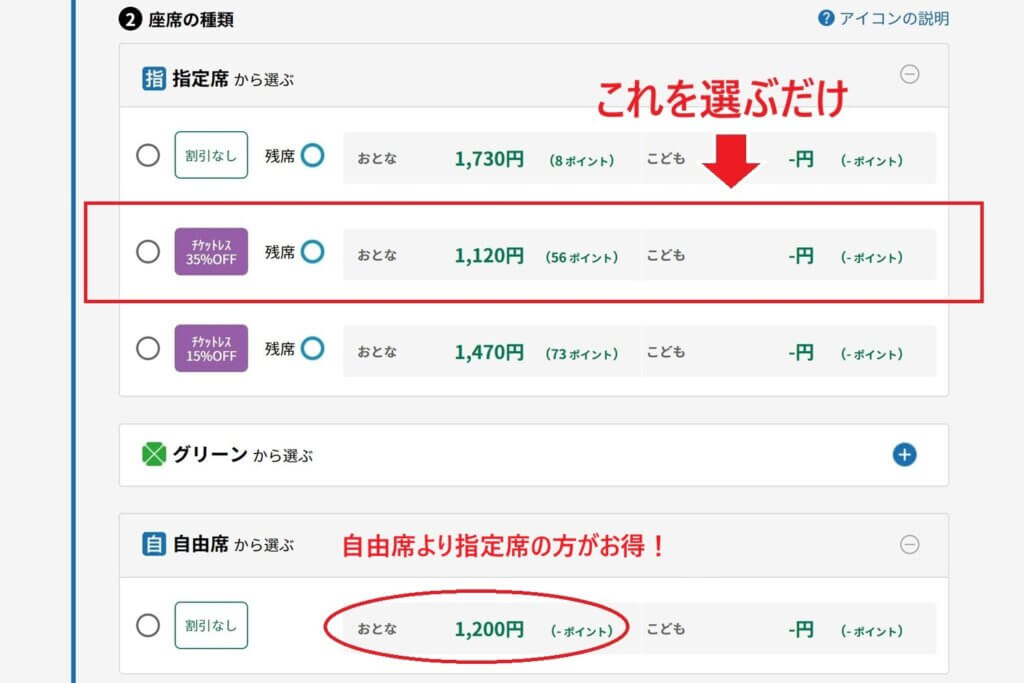This screenshot has height=683, width=1024.
Task: Collapse the 自由席 section with minus icon
Action: pos(909,544)
